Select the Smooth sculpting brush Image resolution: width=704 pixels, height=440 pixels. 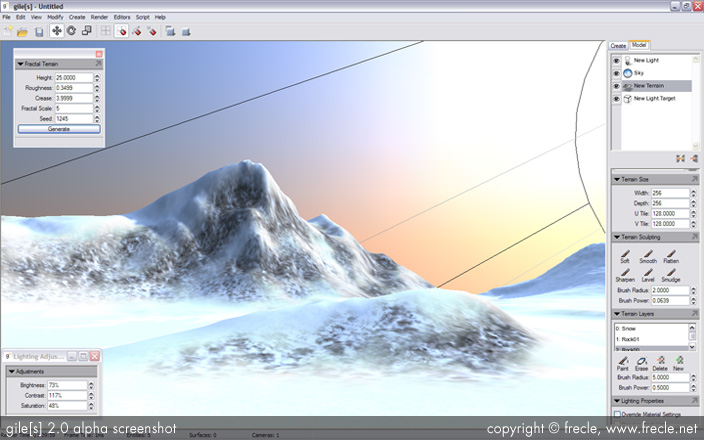point(648,257)
